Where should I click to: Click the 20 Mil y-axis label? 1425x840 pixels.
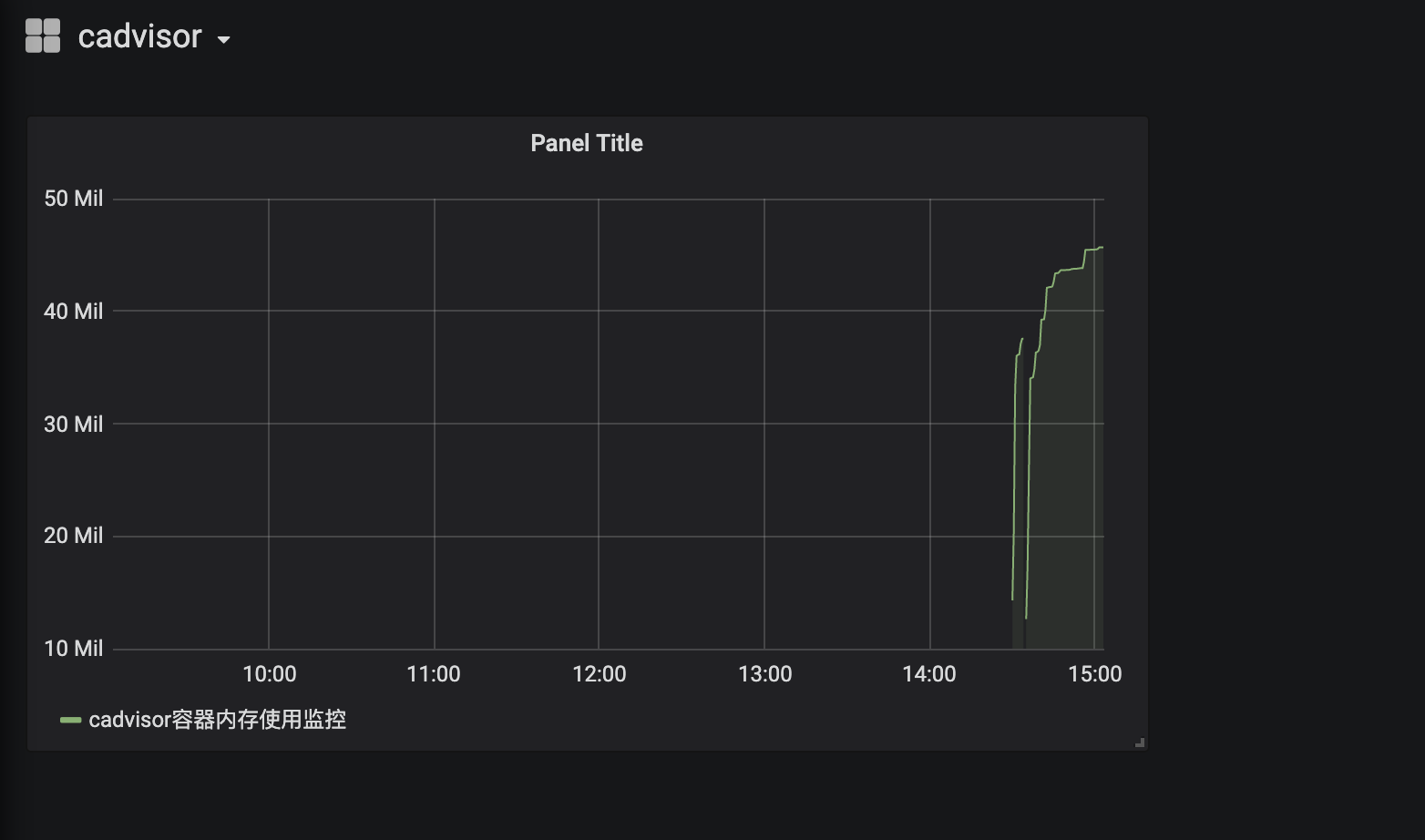[73, 536]
